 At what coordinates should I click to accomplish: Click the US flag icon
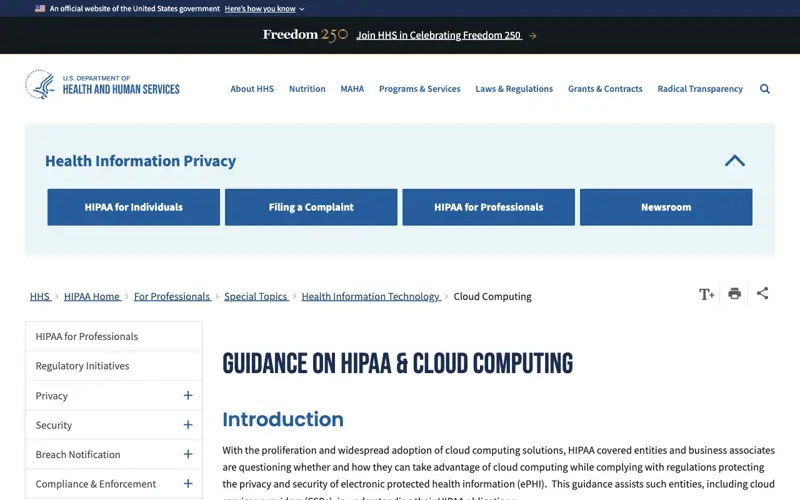[40, 9]
